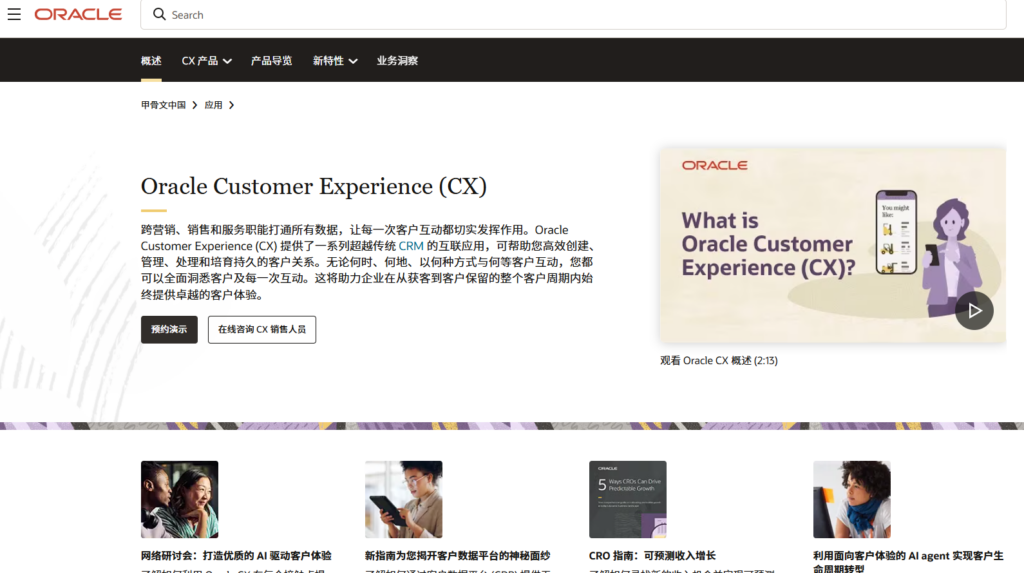Open 利用面向客户体验的 AI agent link

(908, 561)
